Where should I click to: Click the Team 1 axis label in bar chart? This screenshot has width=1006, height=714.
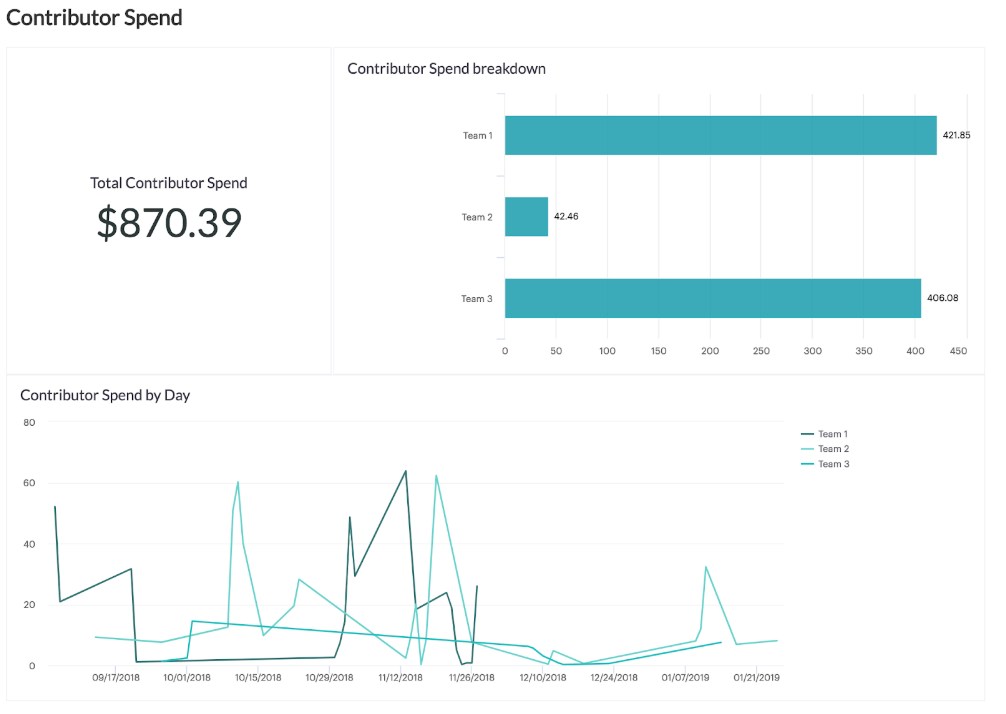(478, 135)
